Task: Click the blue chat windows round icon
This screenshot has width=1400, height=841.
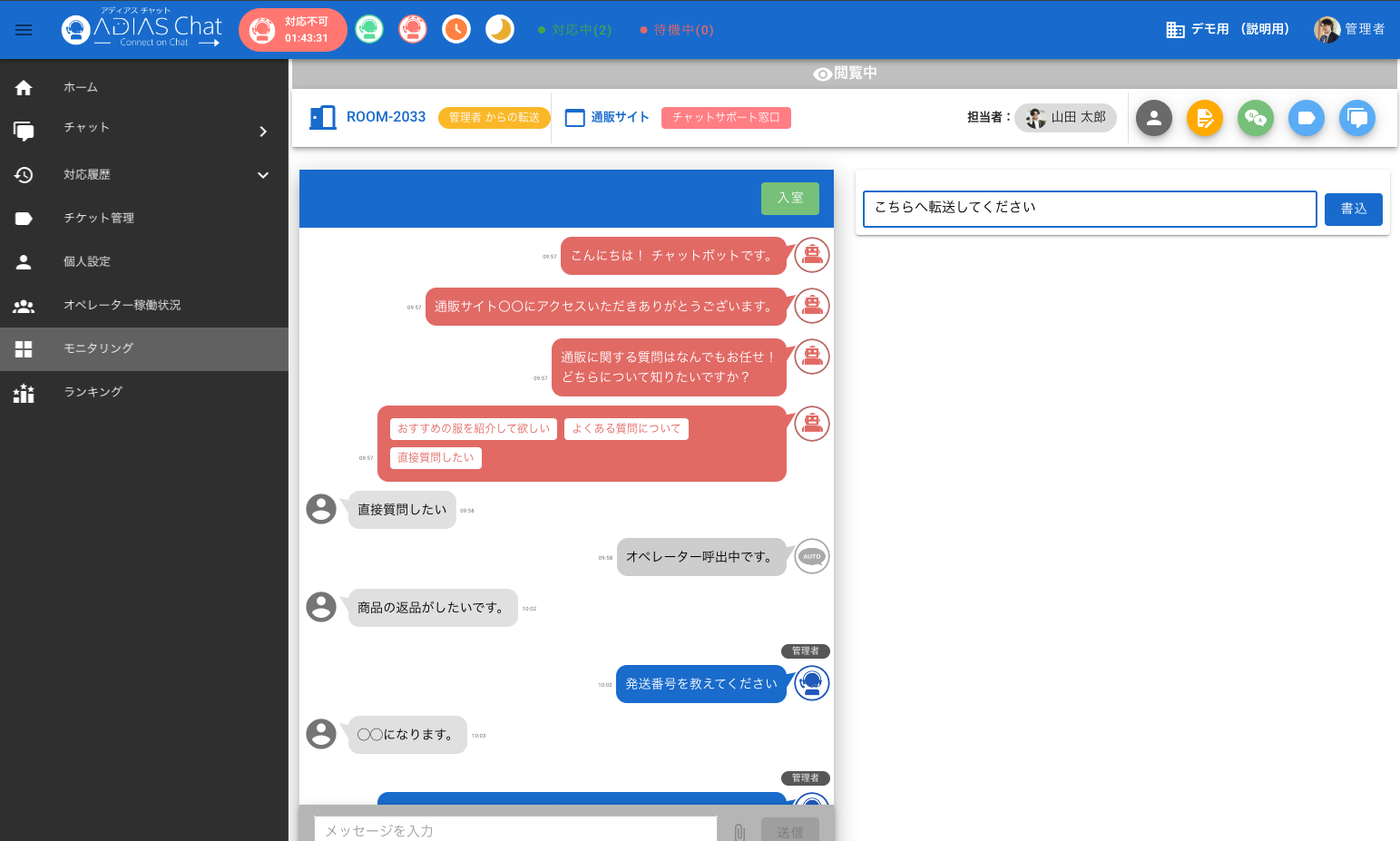Action: point(1357,118)
